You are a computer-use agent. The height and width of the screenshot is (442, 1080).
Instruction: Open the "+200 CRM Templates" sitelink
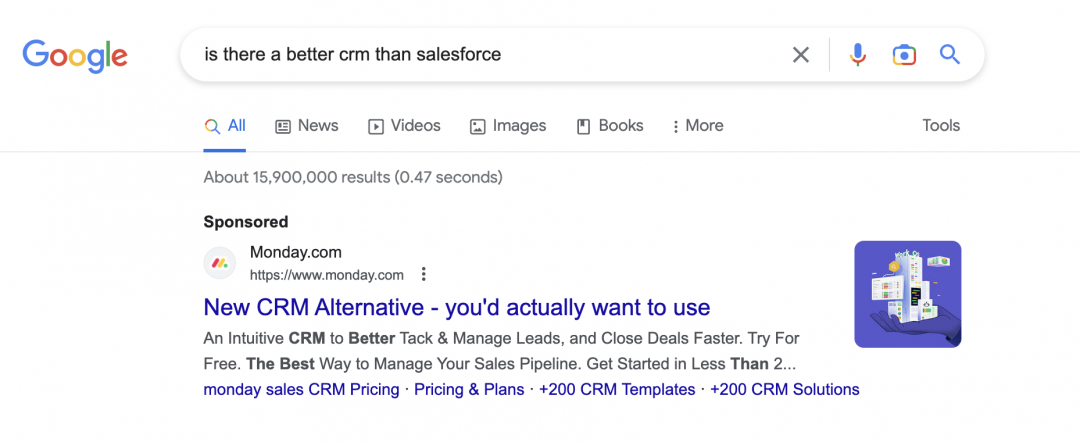617,390
